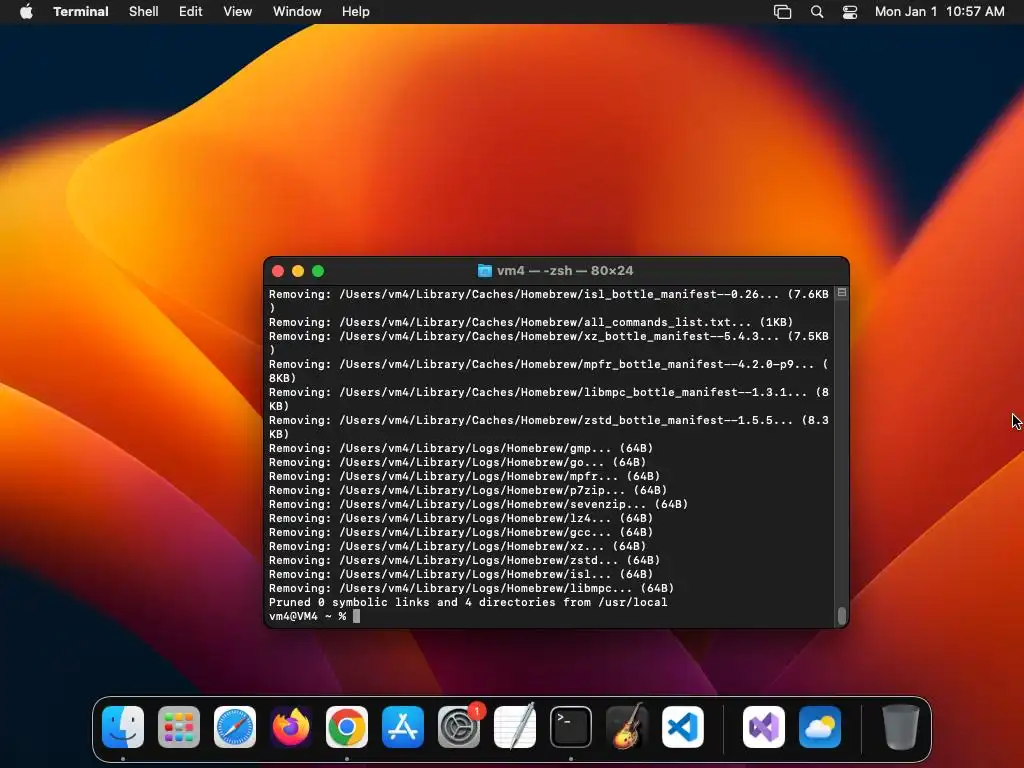
Task: Open Spotlight search magnifier
Action: 817,12
